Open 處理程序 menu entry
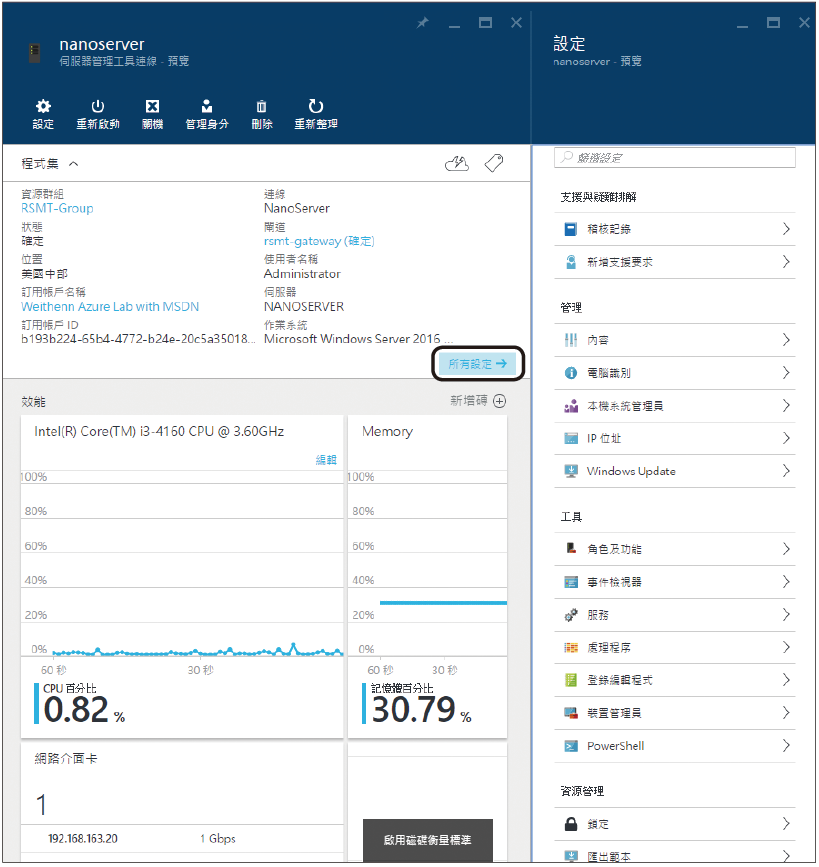The image size is (819, 867). (675, 647)
